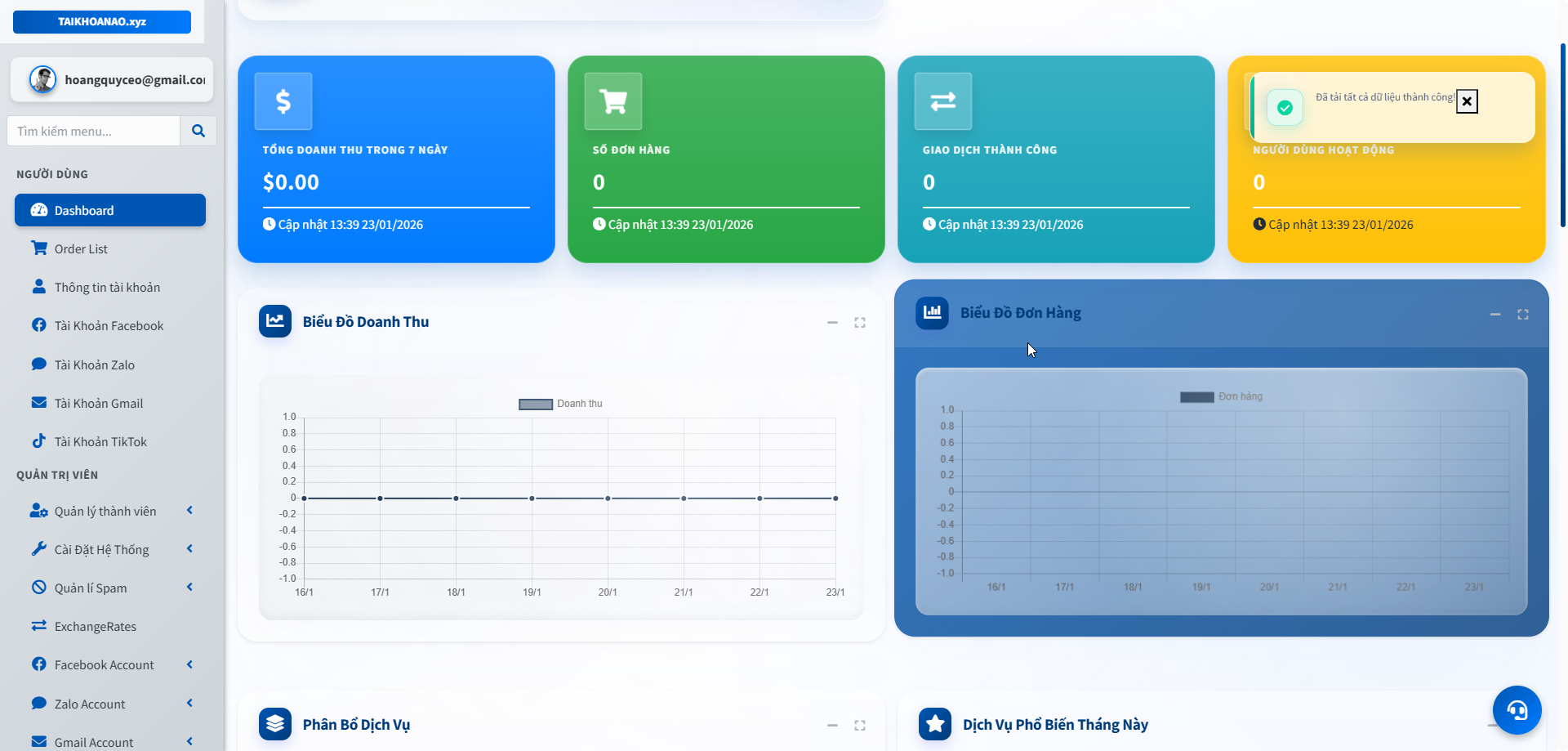Screen dimensions: 1568x751
Task: Dismiss the success notification toast
Action: pos(1467,101)
